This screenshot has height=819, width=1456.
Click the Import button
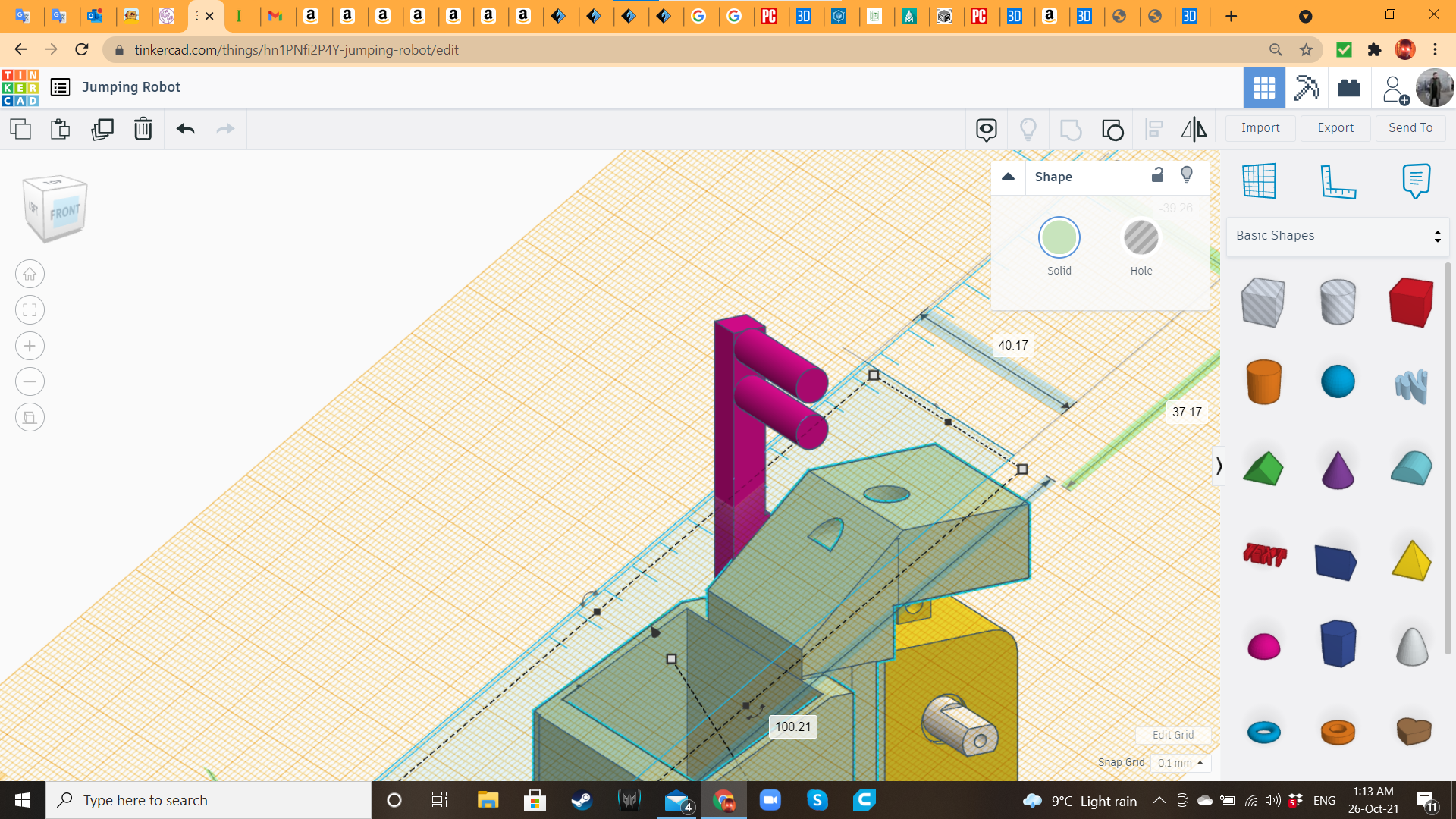[1260, 128]
